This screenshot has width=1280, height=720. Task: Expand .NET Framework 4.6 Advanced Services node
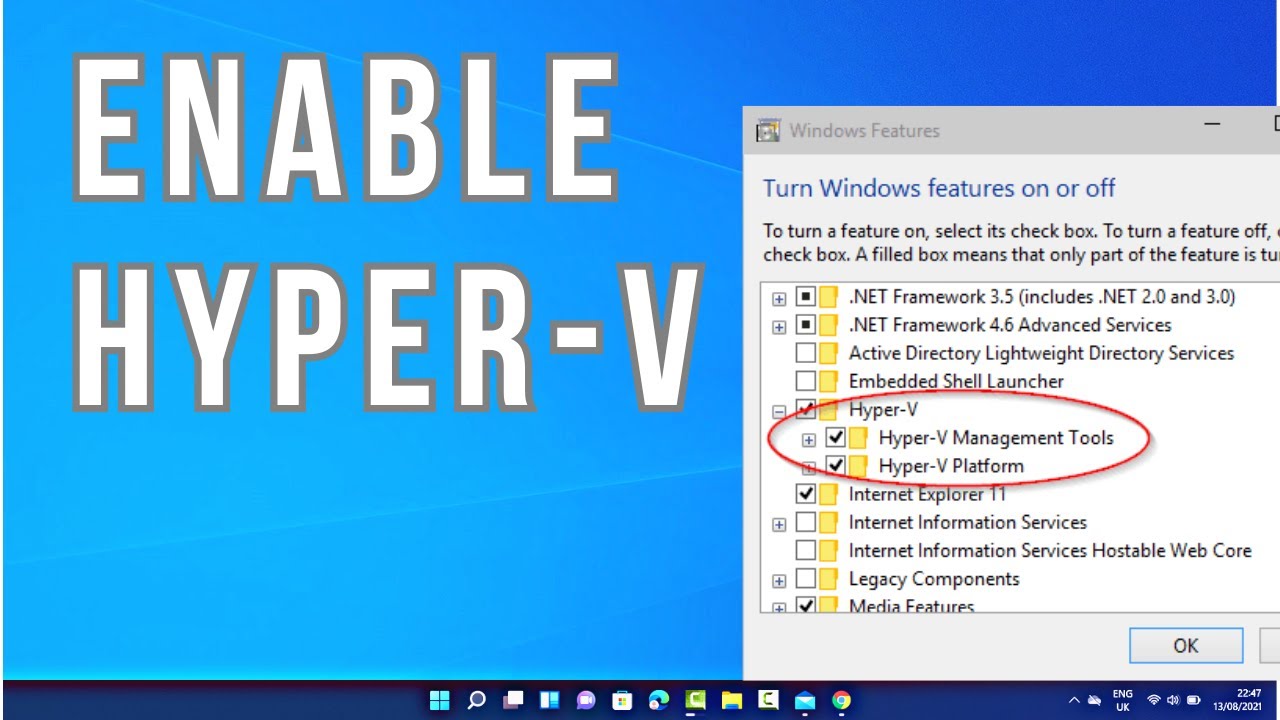pos(779,327)
